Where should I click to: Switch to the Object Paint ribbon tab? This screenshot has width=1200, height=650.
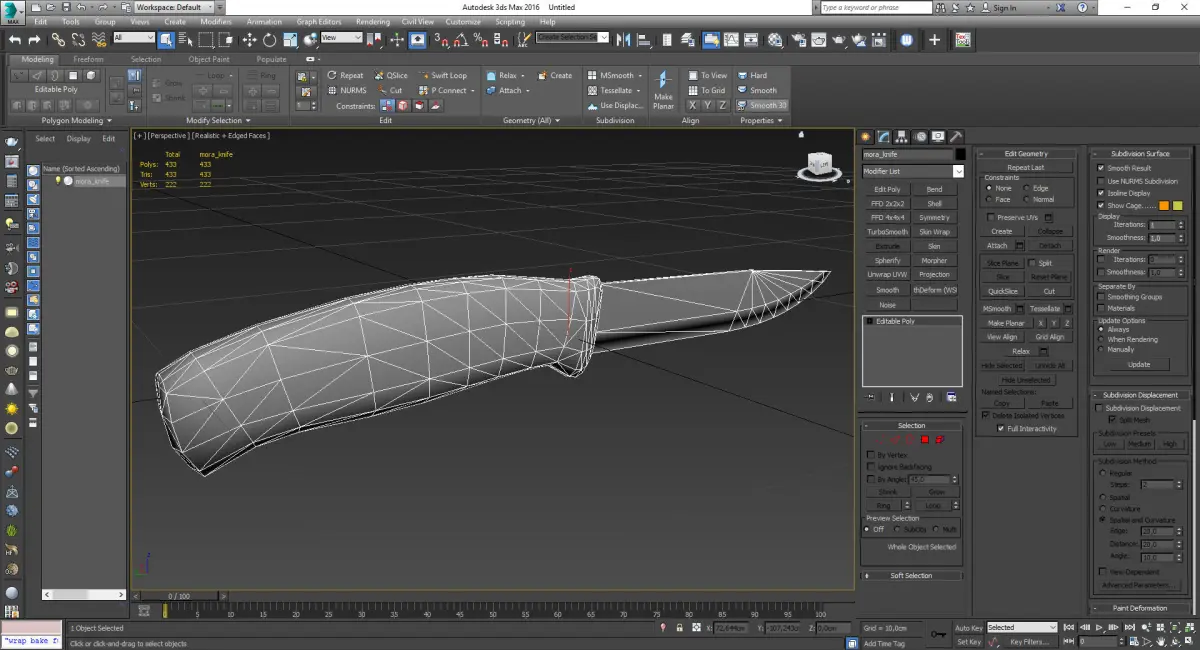click(x=208, y=59)
